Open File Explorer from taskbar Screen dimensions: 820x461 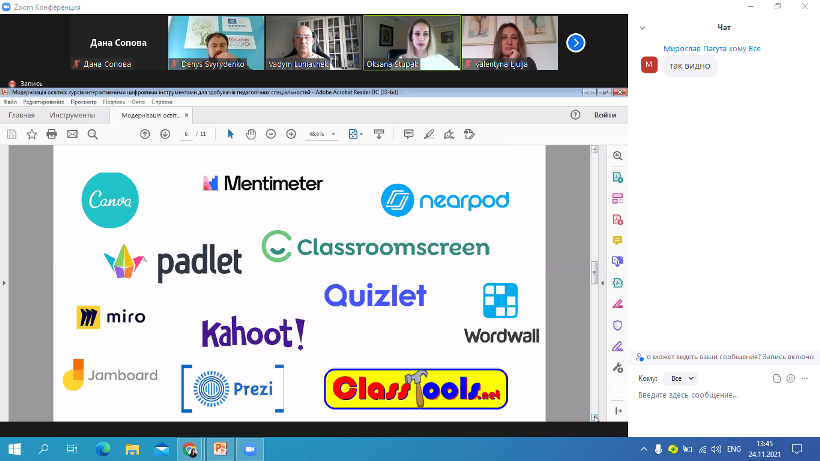(132, 449)
